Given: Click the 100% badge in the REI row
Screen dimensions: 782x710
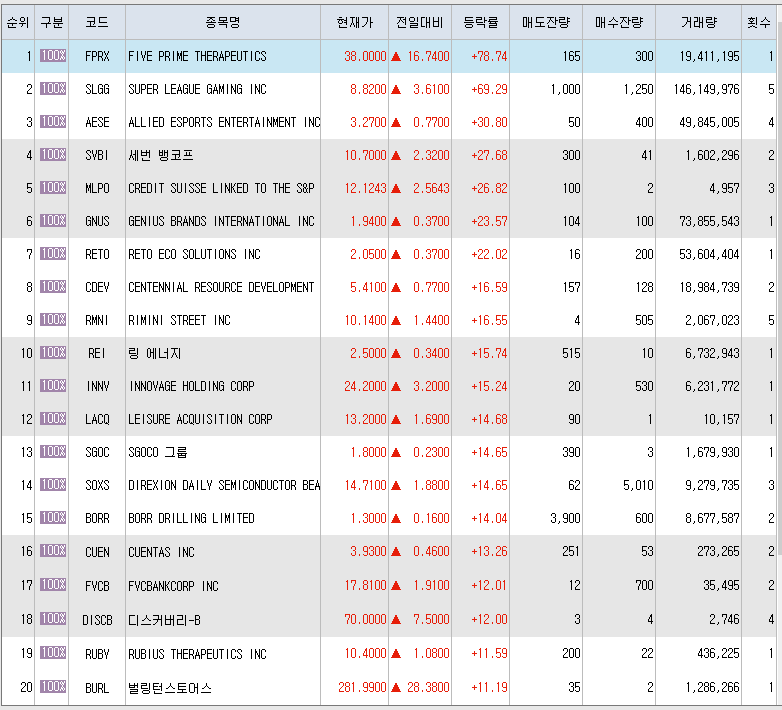Looking at the screenshot, I should (53, 353).
